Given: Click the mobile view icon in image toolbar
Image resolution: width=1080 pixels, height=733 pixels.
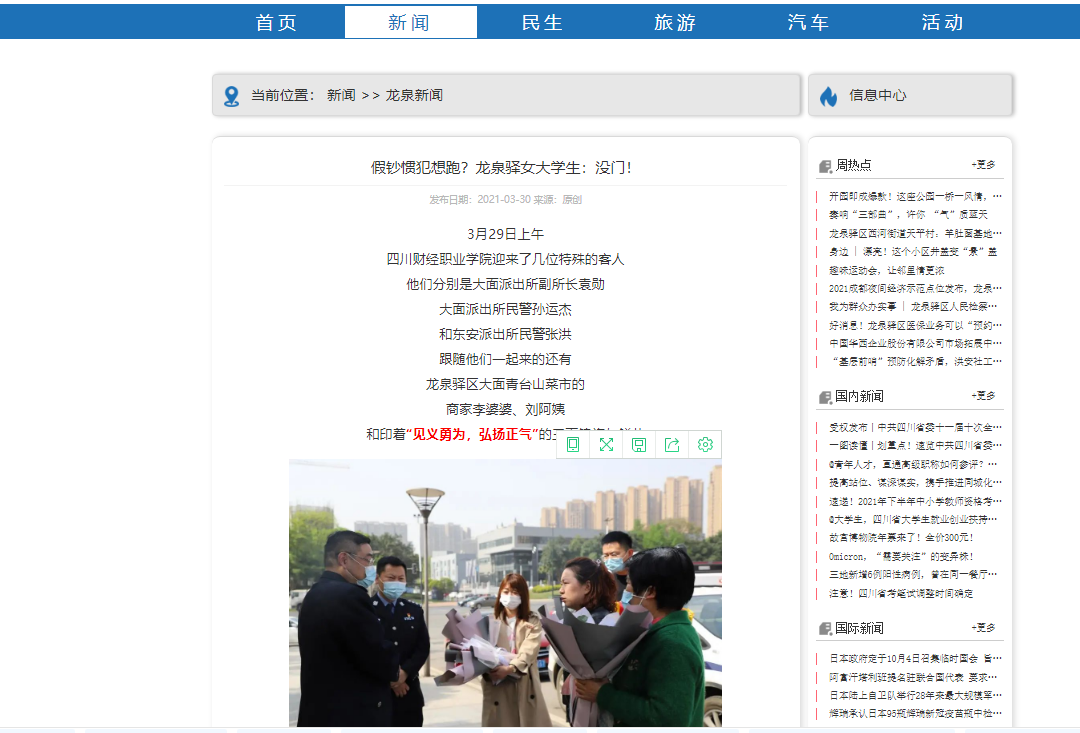Looking at the screenshot, I should (x=573, y=445).
